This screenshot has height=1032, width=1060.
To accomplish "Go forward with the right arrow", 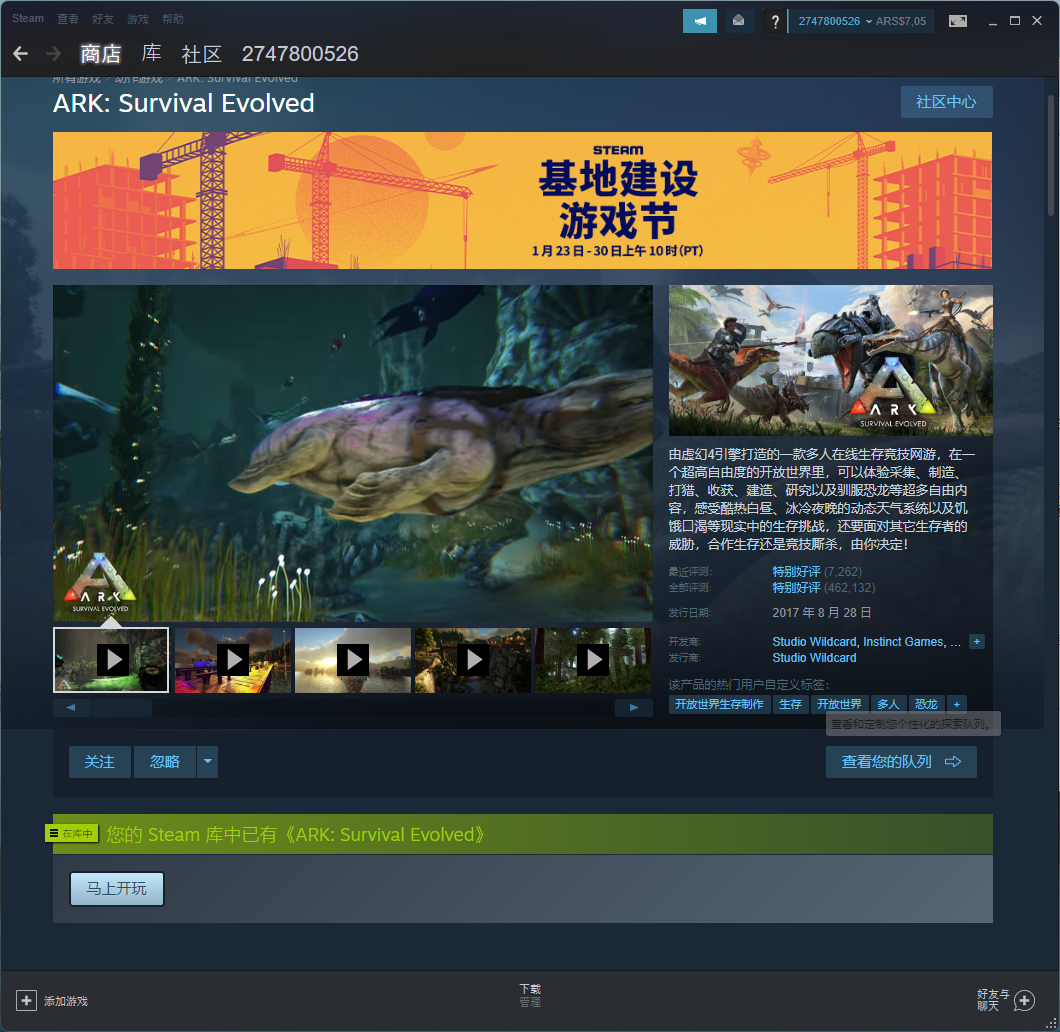I will (53, 53).
